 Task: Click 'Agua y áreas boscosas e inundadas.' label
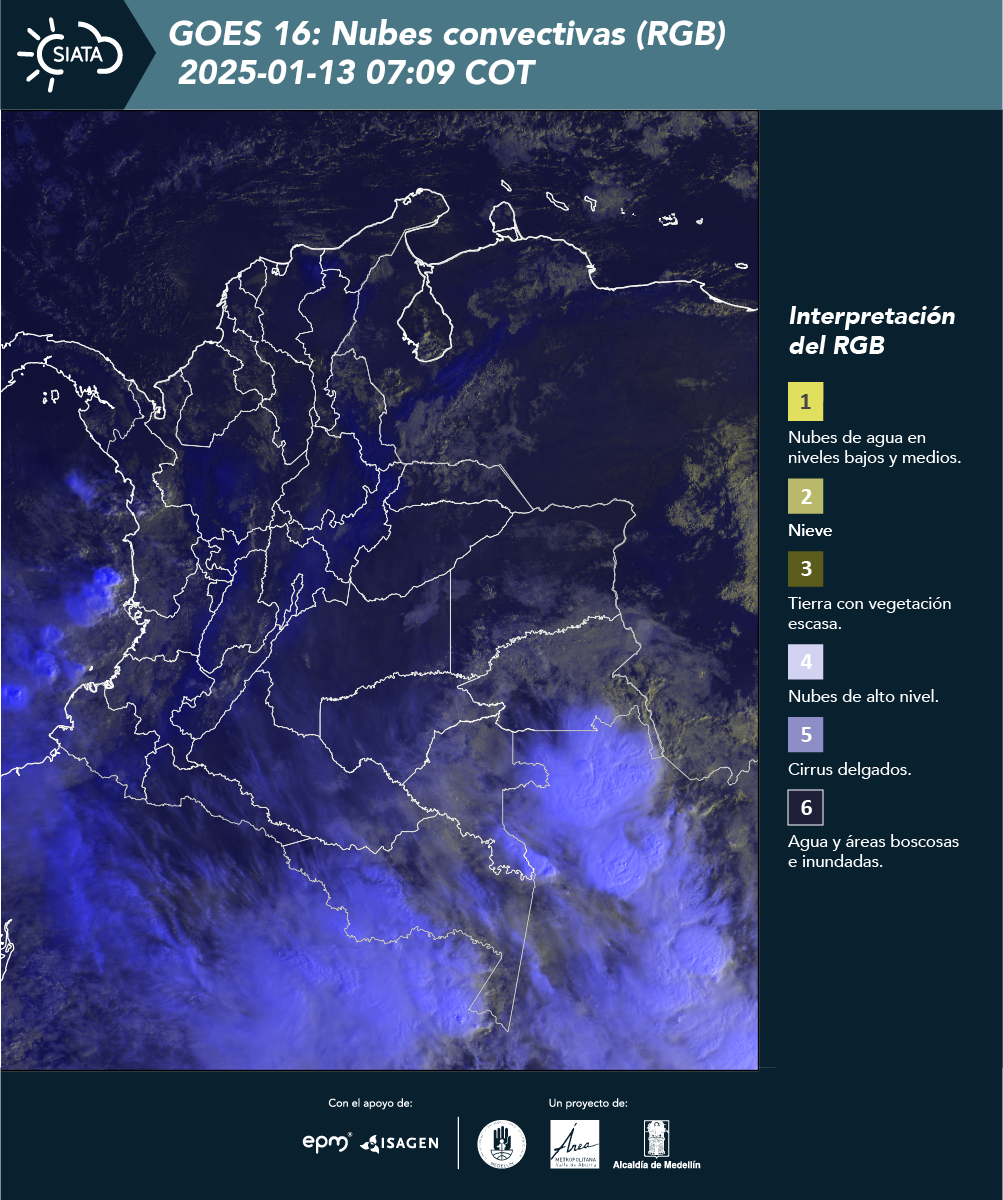click(873, 852)
